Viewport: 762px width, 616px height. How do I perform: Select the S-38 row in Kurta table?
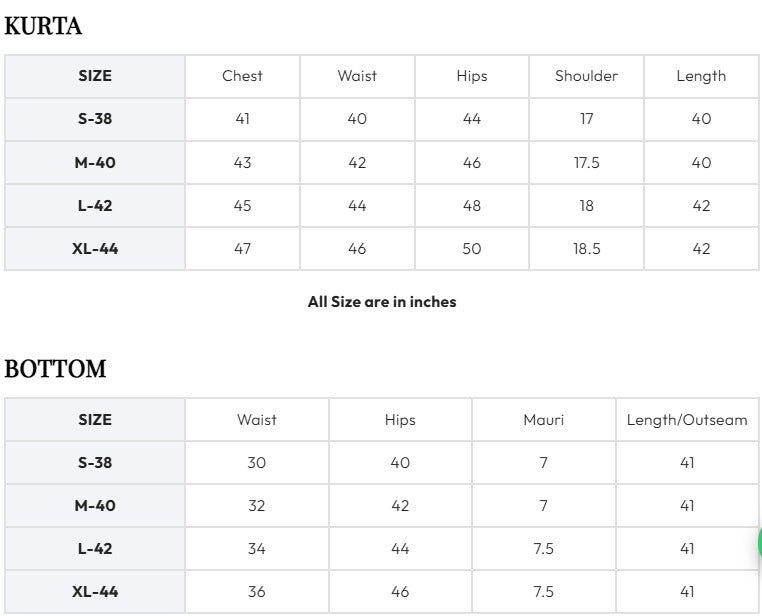(381, 119)
